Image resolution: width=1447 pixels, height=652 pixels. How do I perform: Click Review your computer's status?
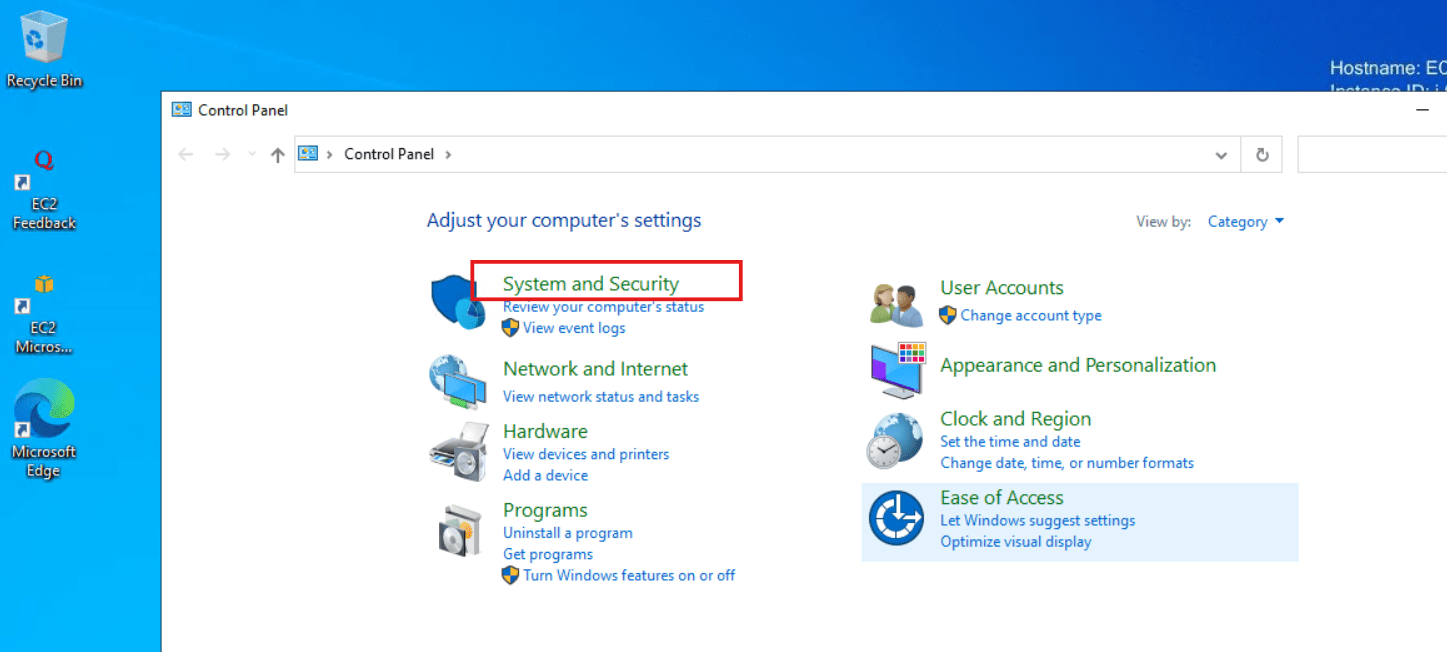(603, 307)
